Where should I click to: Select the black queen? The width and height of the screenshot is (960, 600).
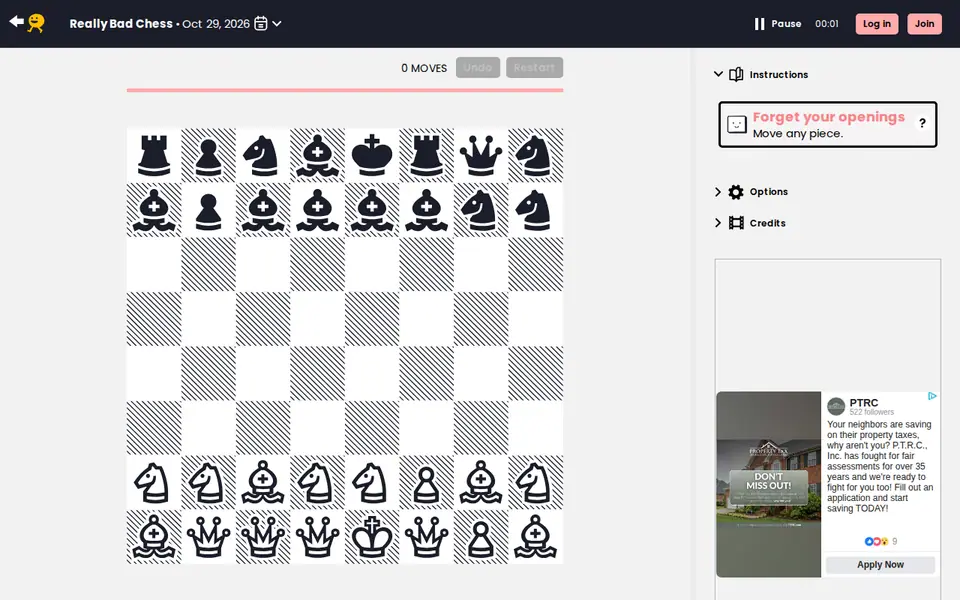point(481,156)
